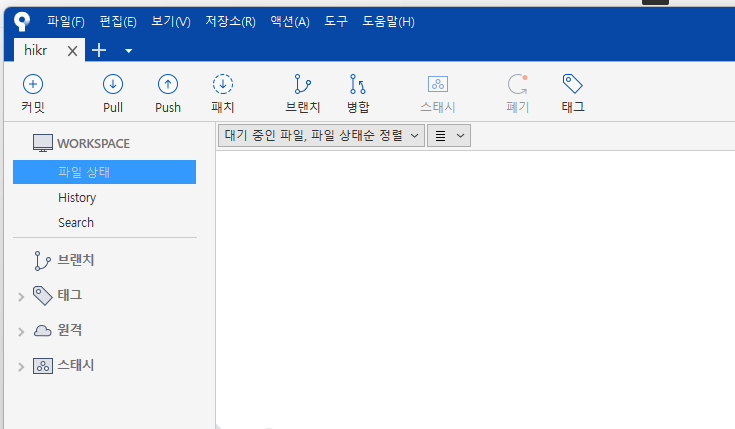The height and width of the screenshot is (429, 735).
Task: Click the 스태시 label in the sidebar
Action: tap(76, 366)
